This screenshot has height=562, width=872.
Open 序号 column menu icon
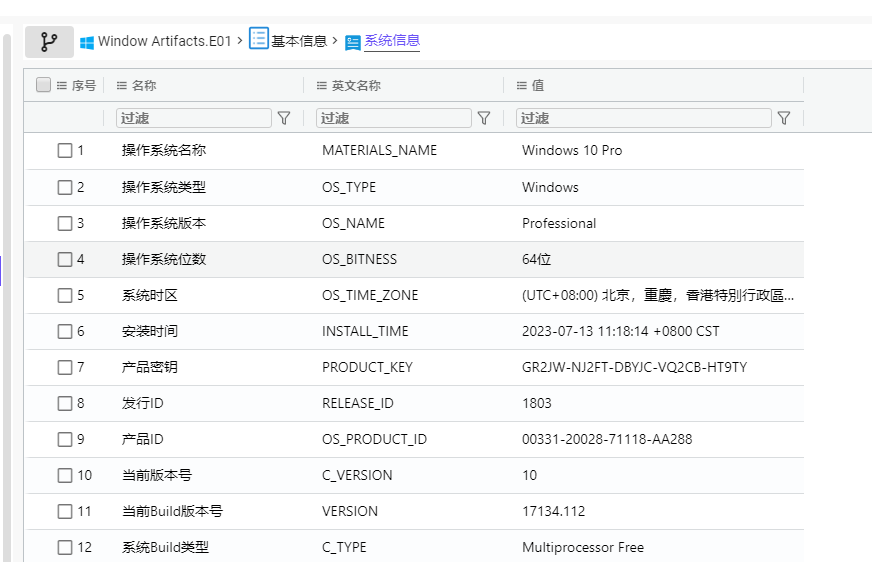pyautogui.click(x=62, y=86)
